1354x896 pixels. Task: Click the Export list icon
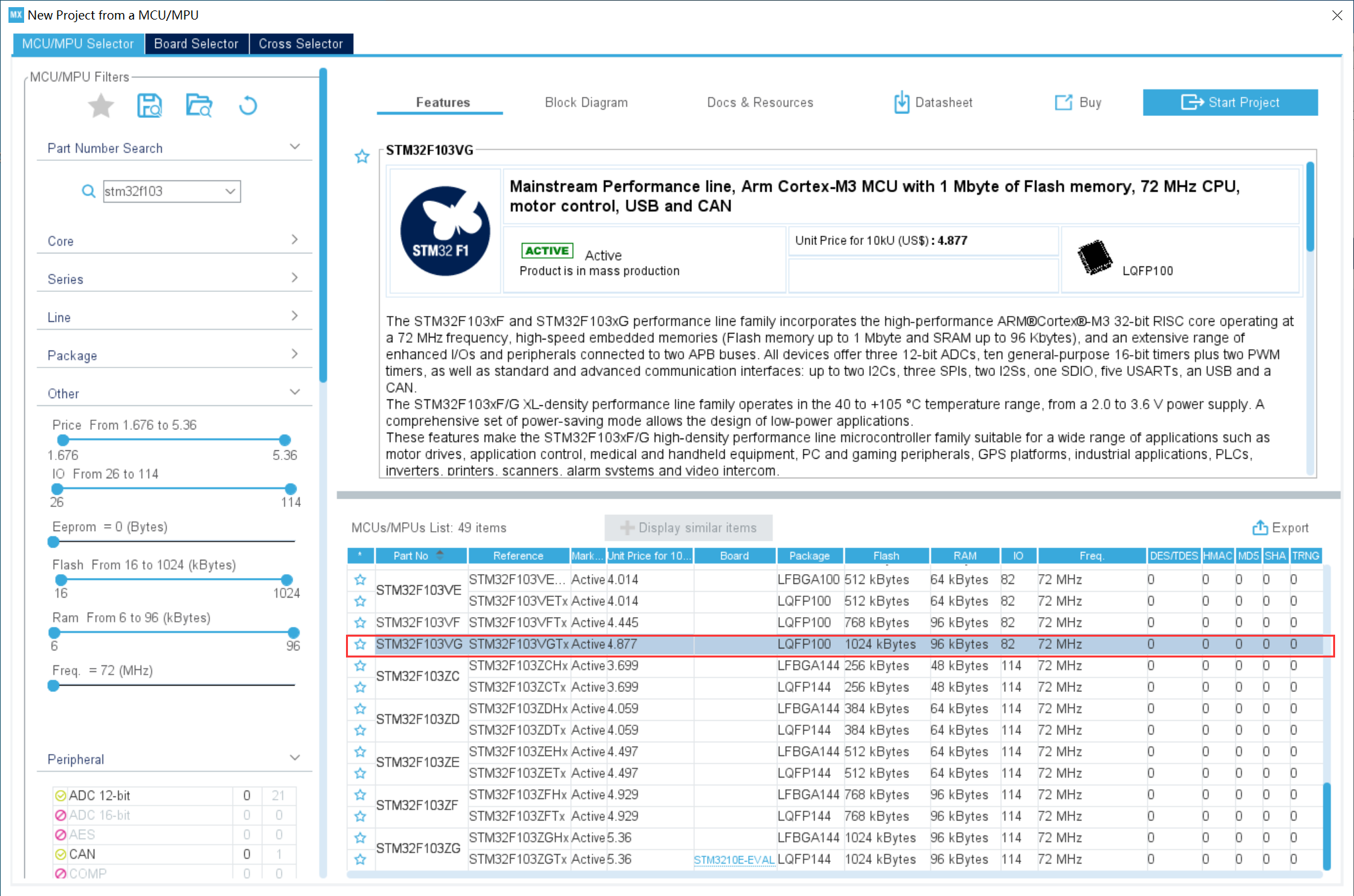[x=1260, y=528]
